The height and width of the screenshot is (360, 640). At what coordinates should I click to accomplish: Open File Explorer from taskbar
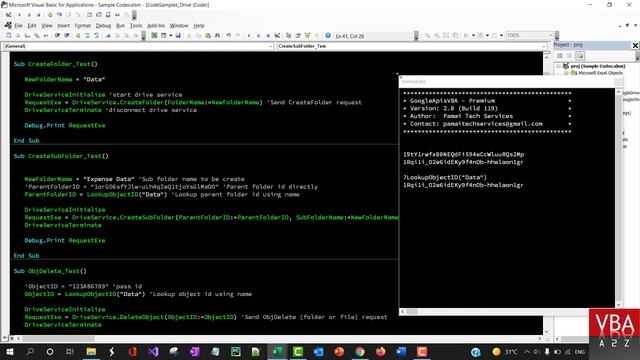pos(91,351)
